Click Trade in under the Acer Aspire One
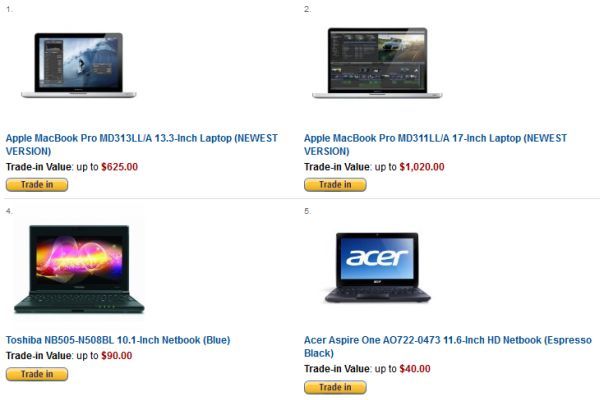600x400 pixels. tap(335, 387)
